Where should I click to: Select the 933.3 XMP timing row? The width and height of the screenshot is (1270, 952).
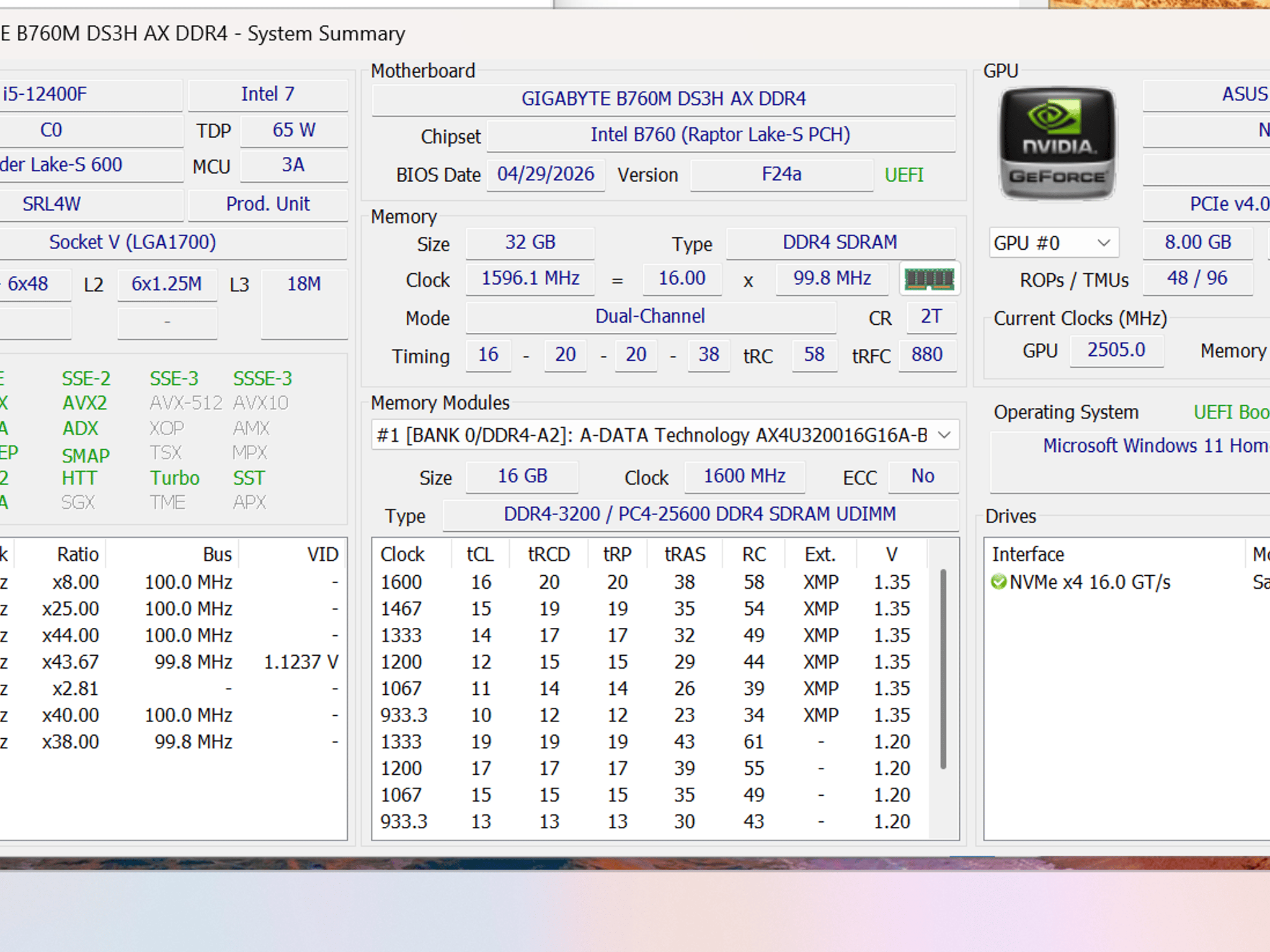click(x=651, y=715)
